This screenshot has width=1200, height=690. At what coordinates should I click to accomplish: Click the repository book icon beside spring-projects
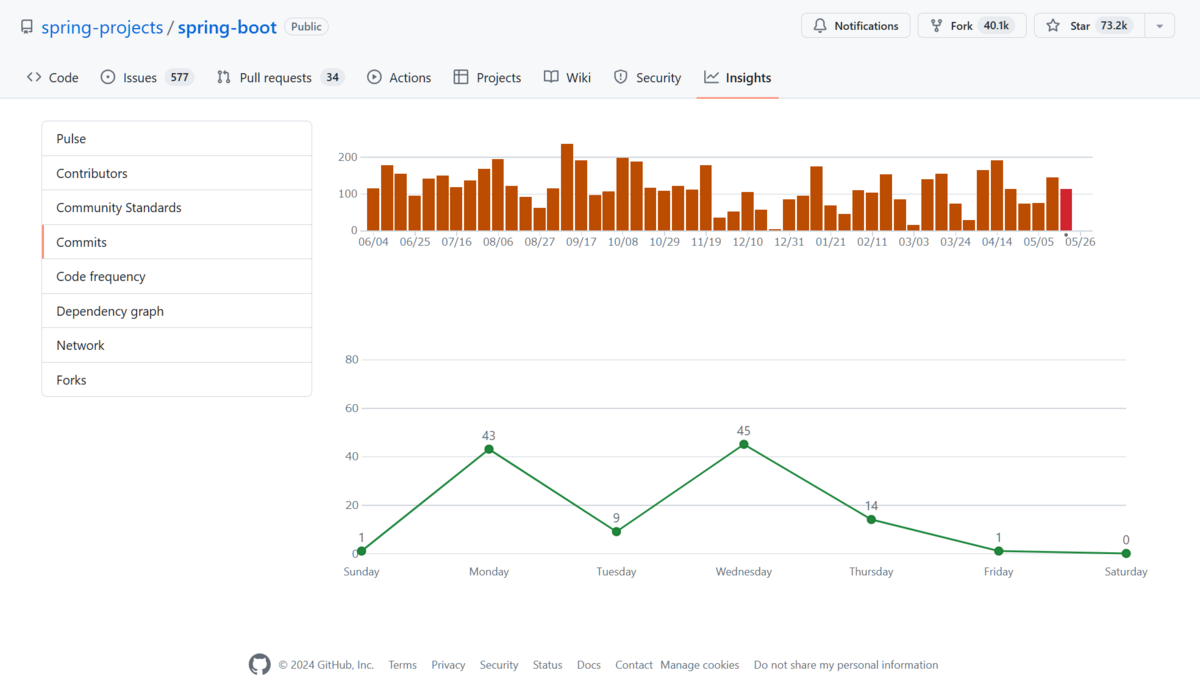click(x=27, y=27)
